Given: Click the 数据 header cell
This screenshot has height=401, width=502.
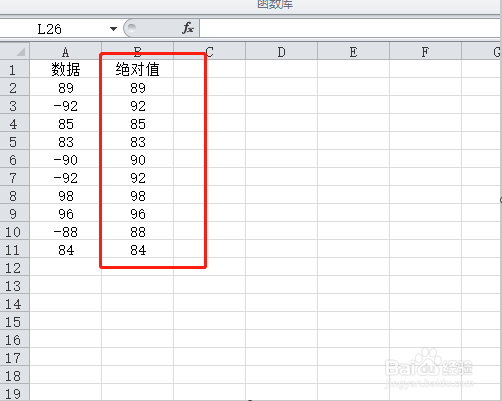Looking at the screenshot, I should point(66,69).
